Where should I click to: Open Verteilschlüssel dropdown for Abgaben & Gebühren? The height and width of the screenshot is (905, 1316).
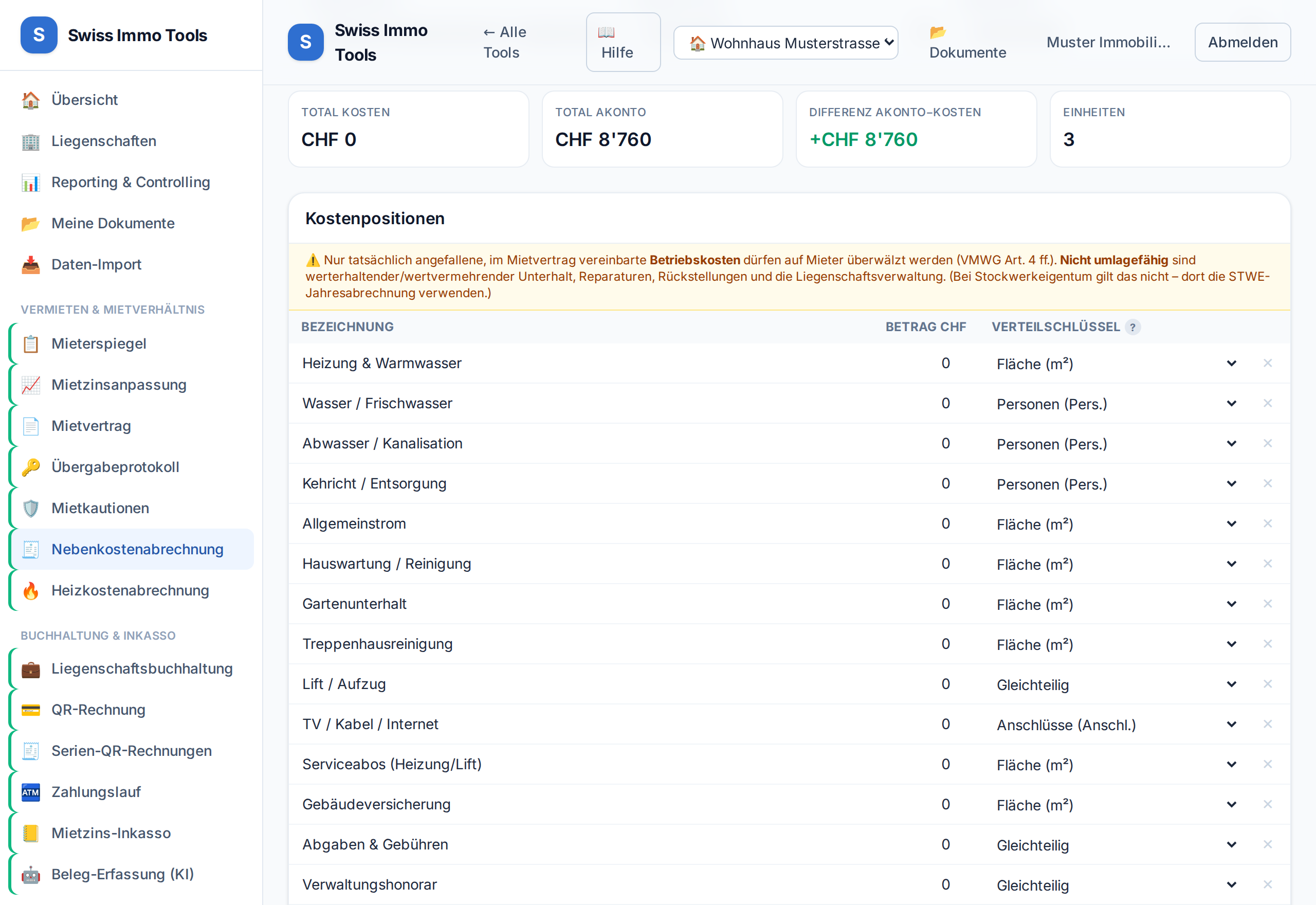[x=1117, y=845]
